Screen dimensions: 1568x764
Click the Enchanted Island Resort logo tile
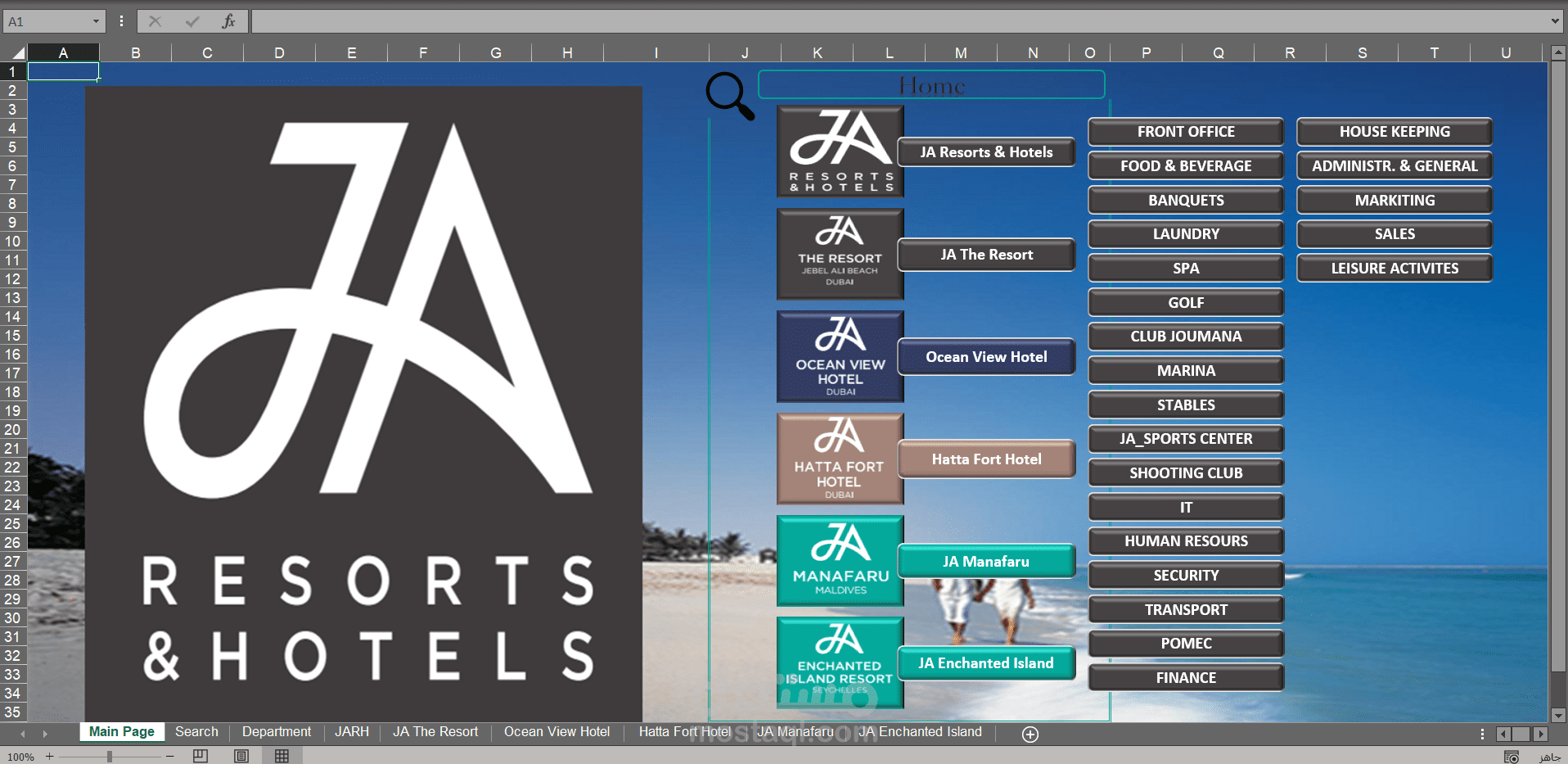[x=840, y=662]
